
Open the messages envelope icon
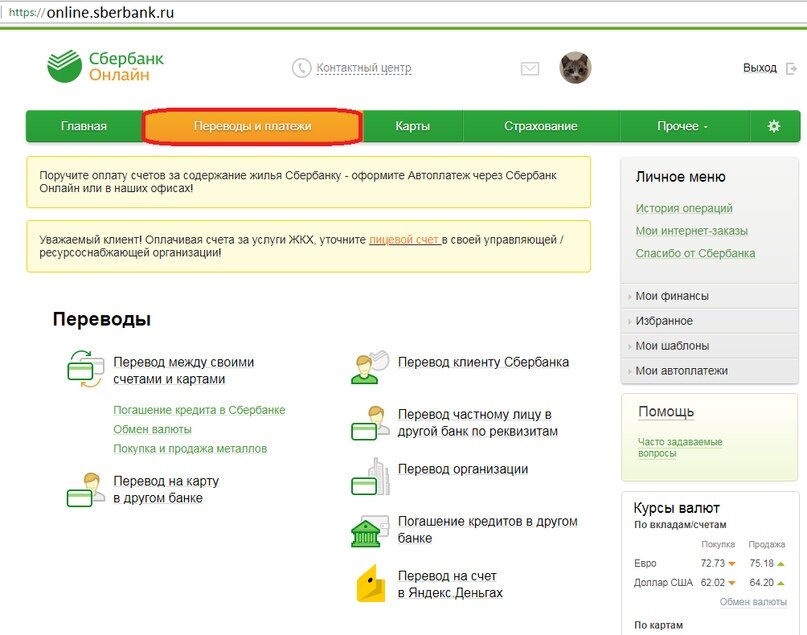coord(530,68)
